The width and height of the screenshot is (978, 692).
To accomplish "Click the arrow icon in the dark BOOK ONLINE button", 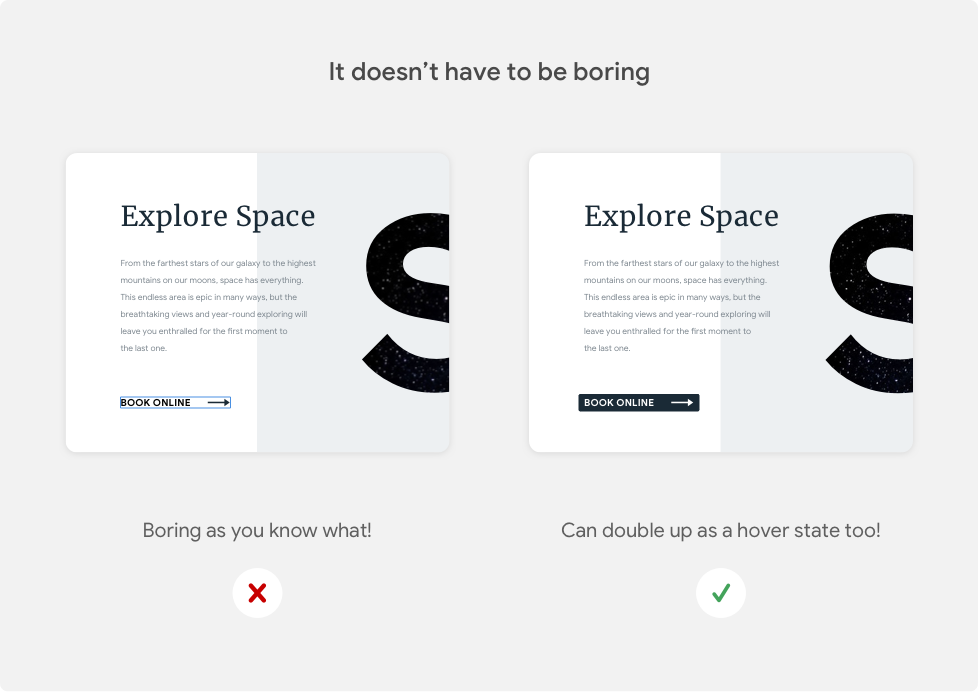I will coord(683,402).
